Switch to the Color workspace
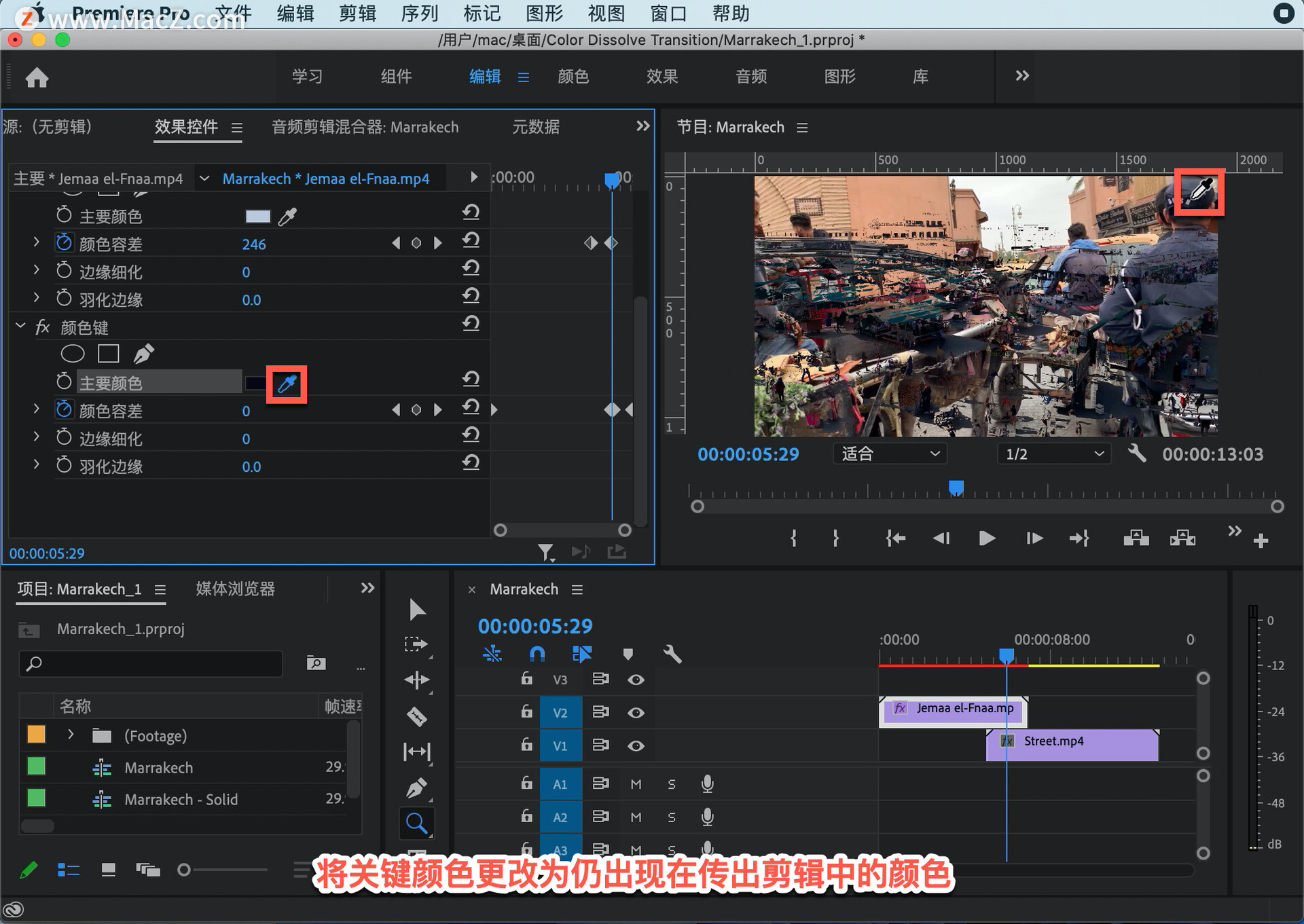Screen dimensions: 1304x924 coord(573,76)
